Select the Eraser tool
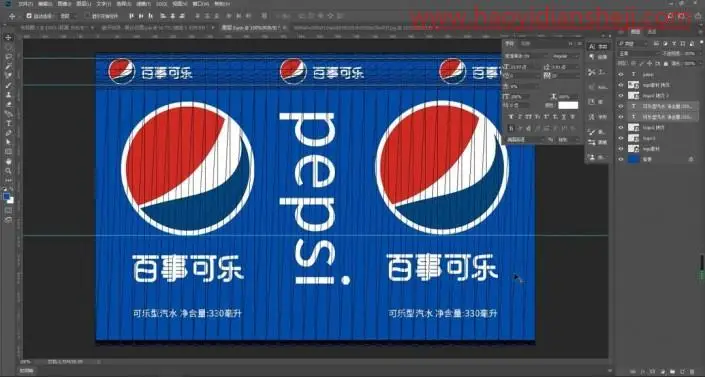 (8, 104)
